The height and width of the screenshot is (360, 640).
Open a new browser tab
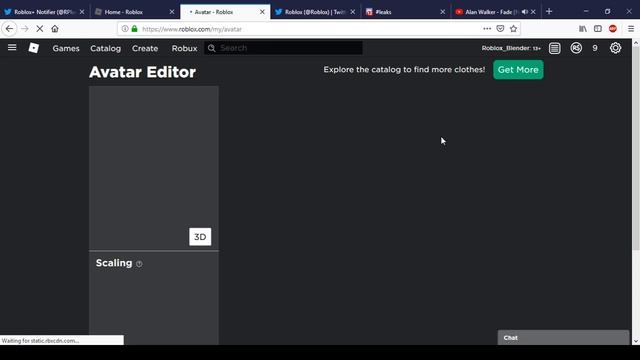click(x=549, y=11)
